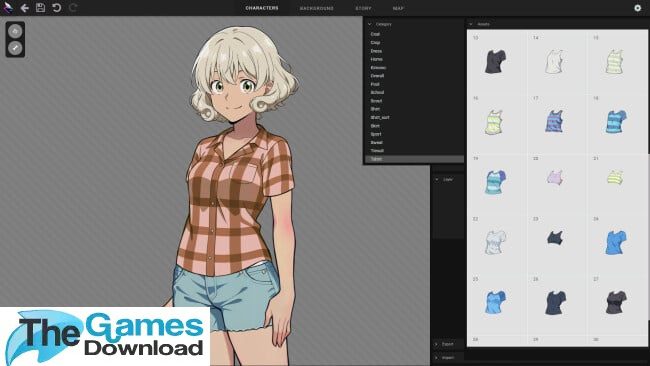Image resolution: width=650 pixels, height=366 pixels.
Task: Choose asset 14, the white tank top
Action: pos(555,62)
